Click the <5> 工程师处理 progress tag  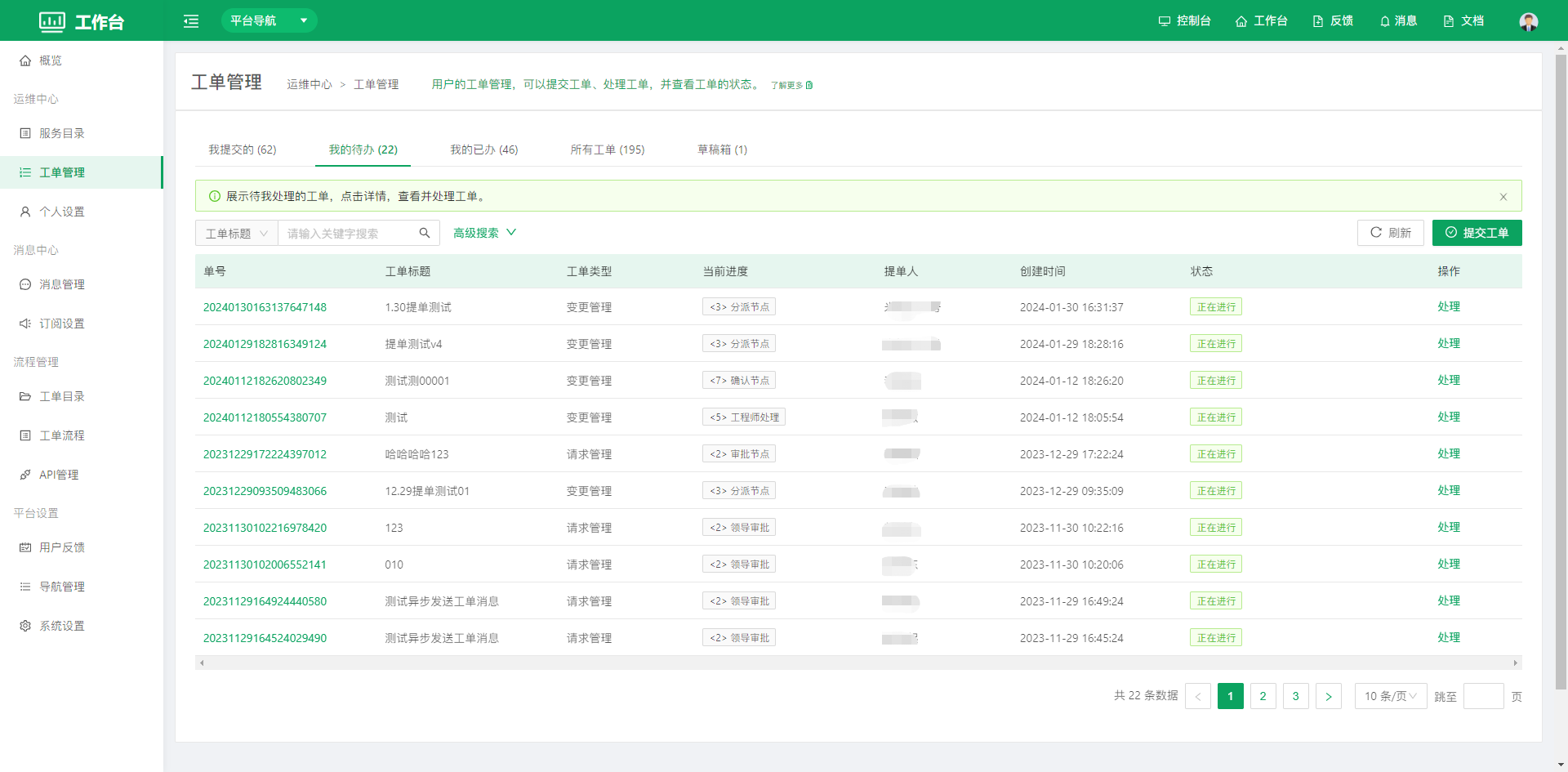[x=744, y=417]
